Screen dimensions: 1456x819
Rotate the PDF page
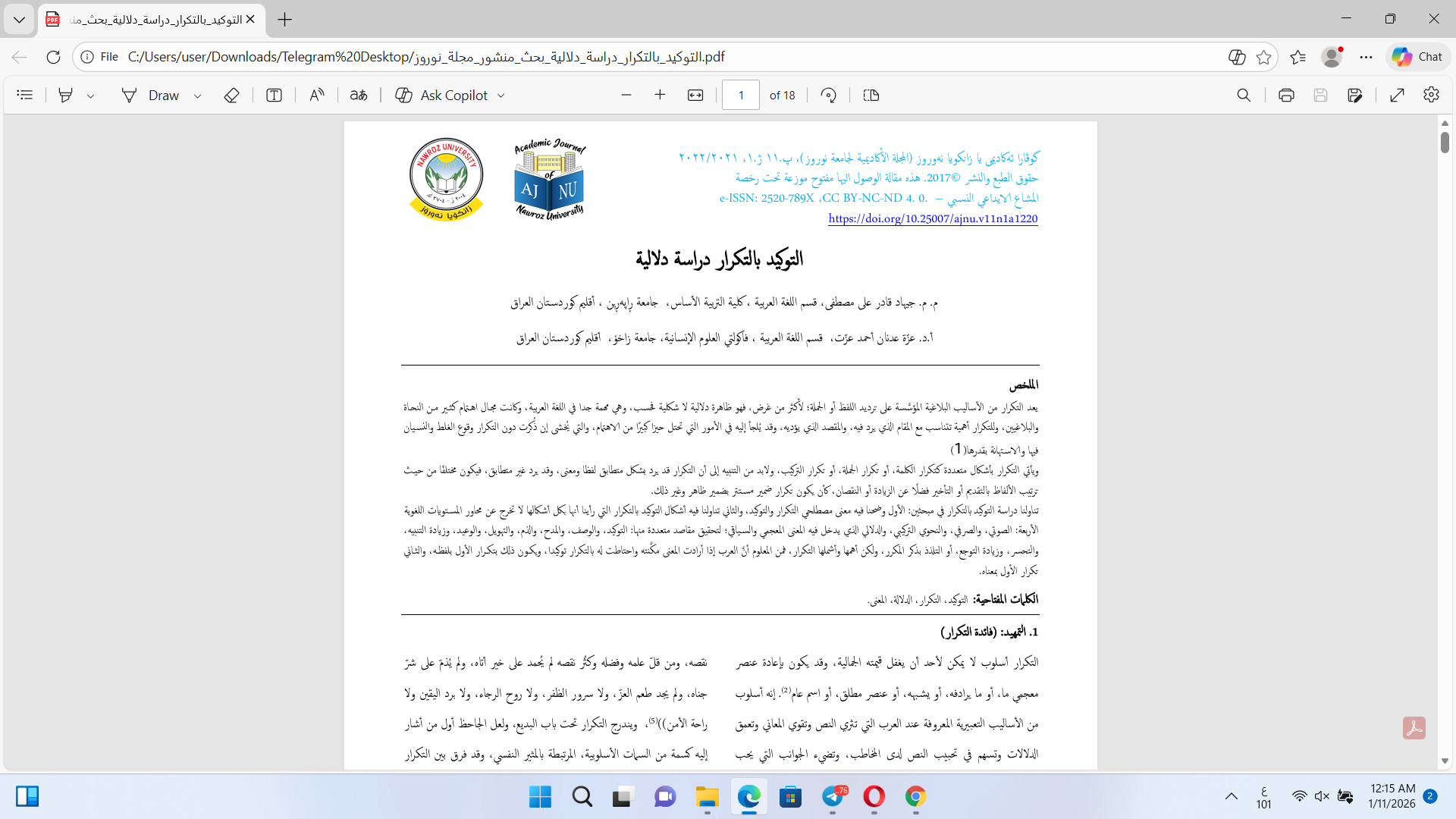pos(829,95)
